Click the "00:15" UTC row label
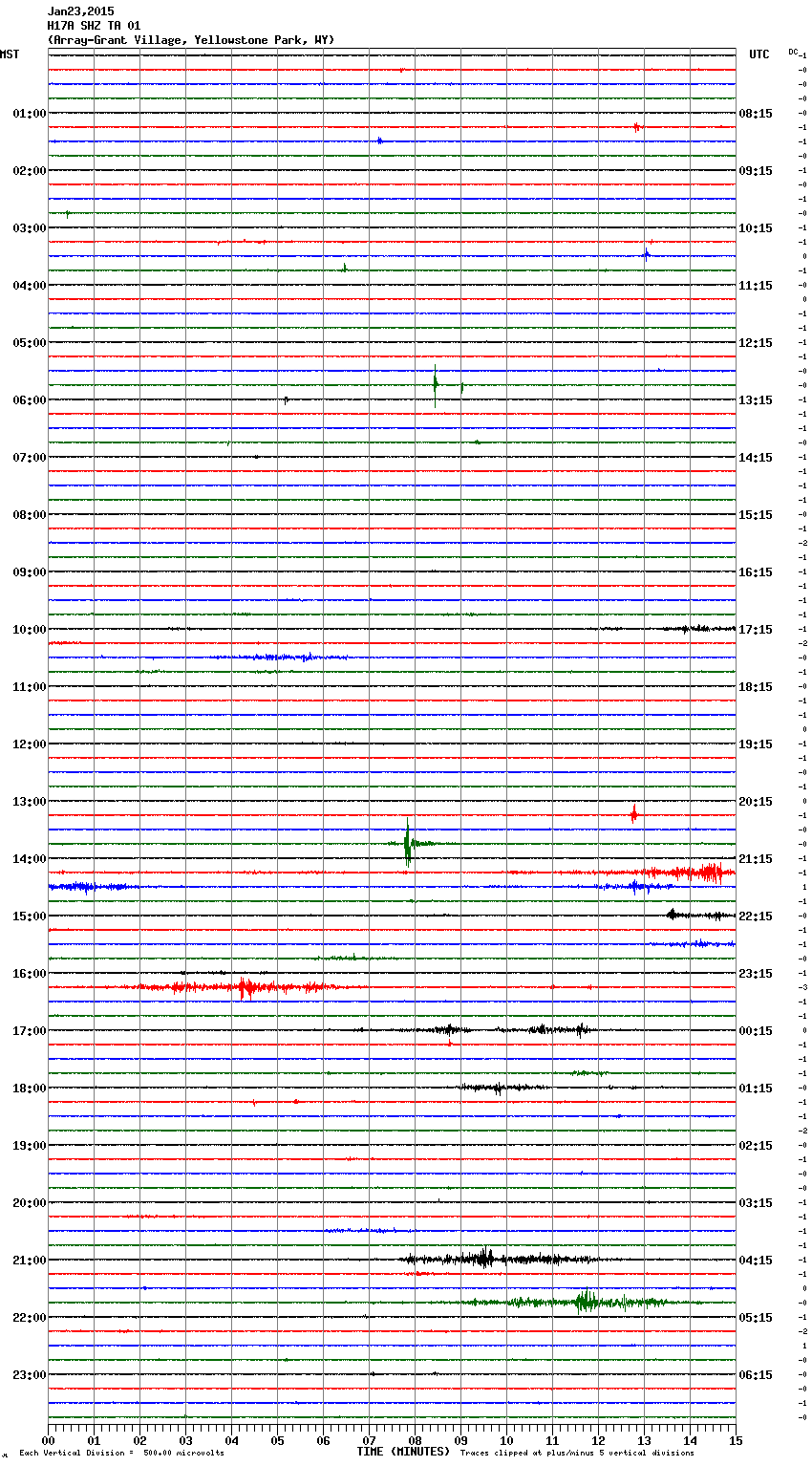This screenshot has width=812, height=1466. [x=756, y=1031]
